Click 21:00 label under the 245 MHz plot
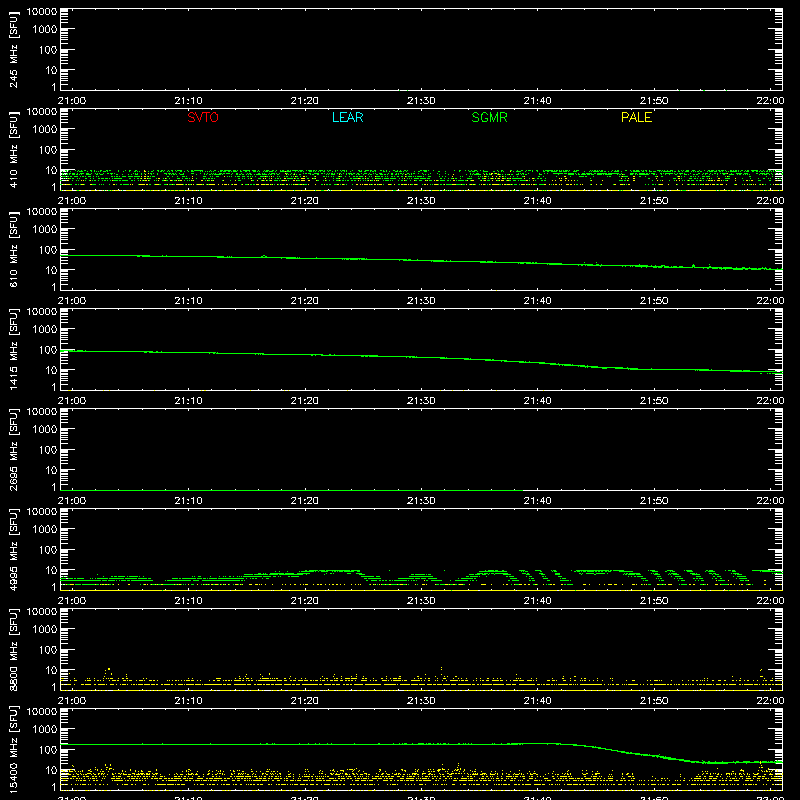Screen dimensions: 800x800 (72, 101)
